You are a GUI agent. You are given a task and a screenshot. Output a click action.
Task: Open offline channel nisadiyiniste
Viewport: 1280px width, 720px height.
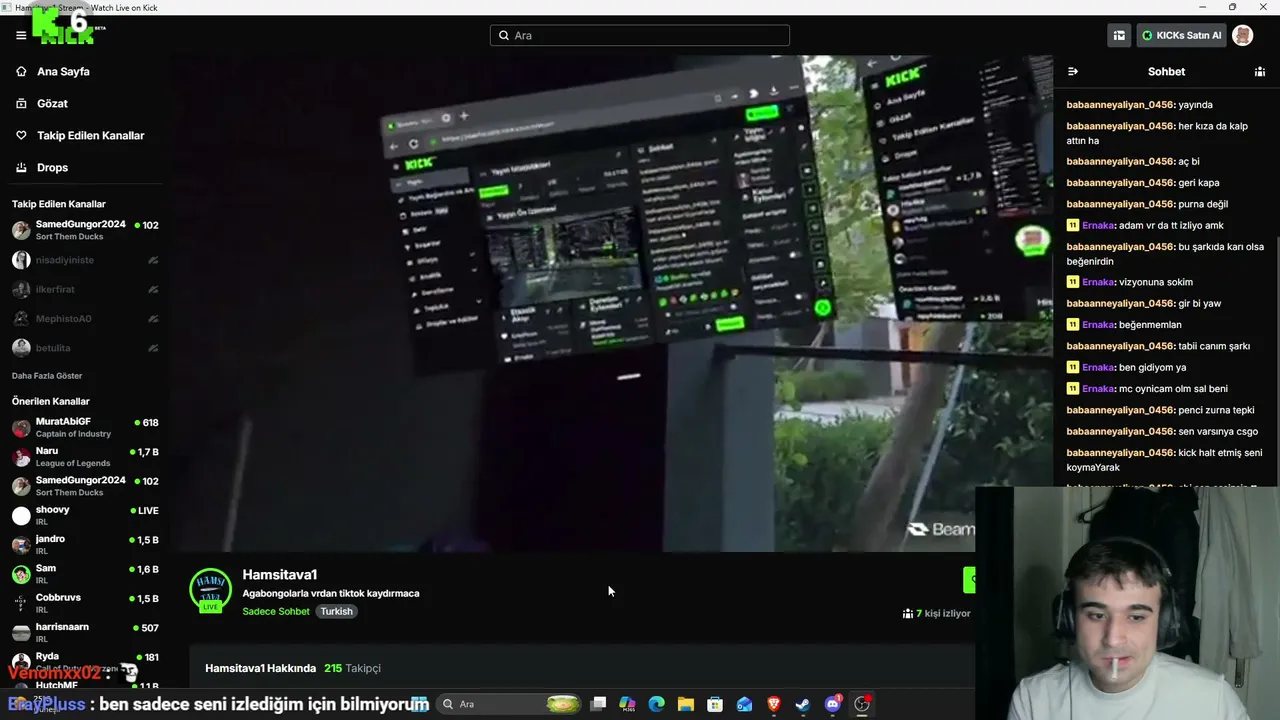85,260
